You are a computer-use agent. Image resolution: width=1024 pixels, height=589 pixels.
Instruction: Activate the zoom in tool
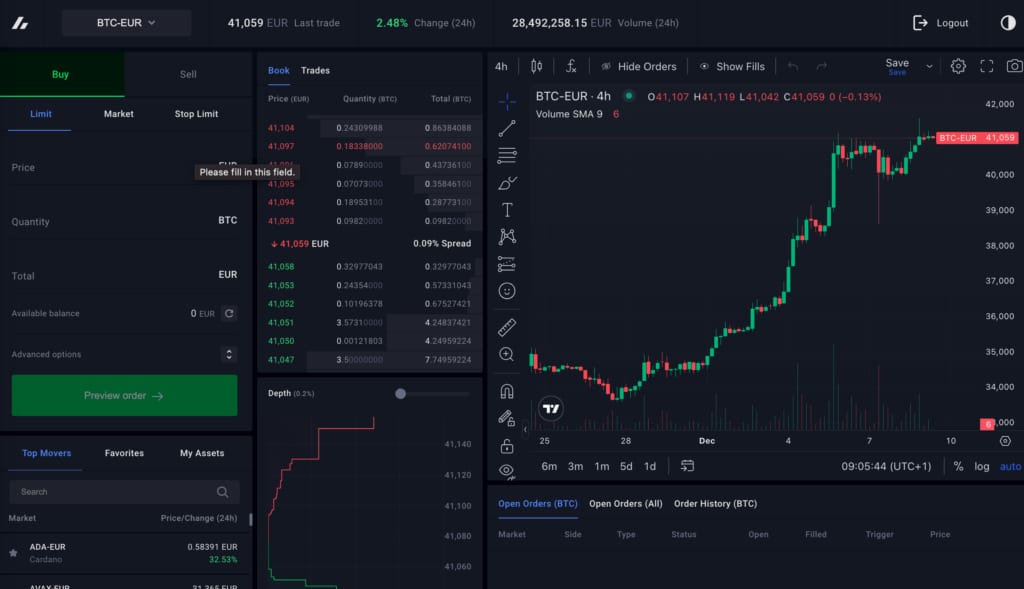click(507, 355)
